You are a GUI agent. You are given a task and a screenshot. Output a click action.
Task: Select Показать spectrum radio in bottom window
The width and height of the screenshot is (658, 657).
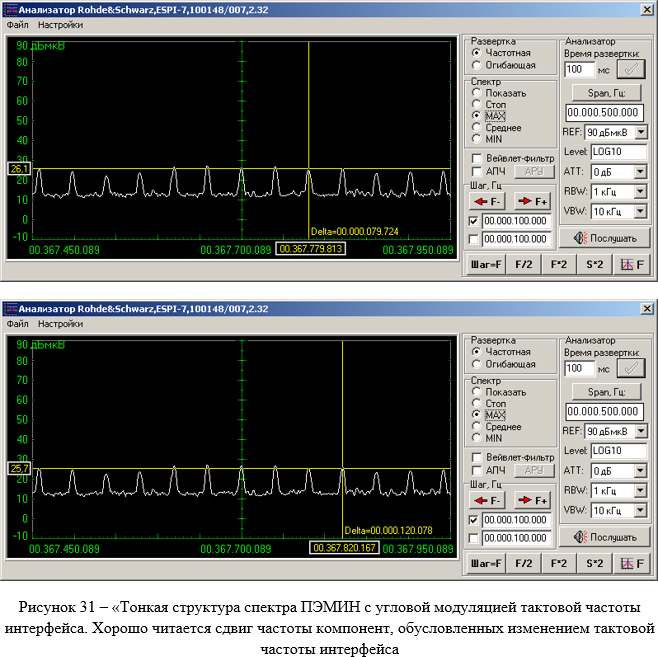click(x=476, y=392)
